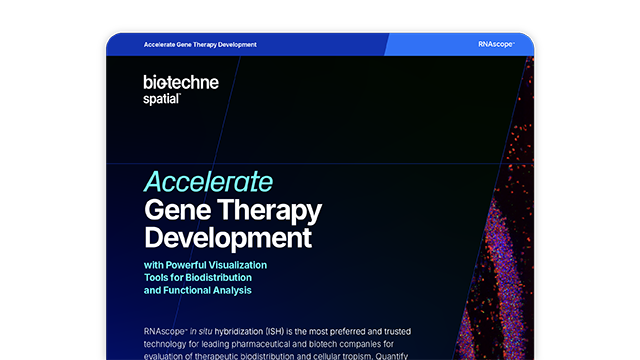
Task: Click the 'Gene Therapy' headline line
Action: tap(233, 211)
